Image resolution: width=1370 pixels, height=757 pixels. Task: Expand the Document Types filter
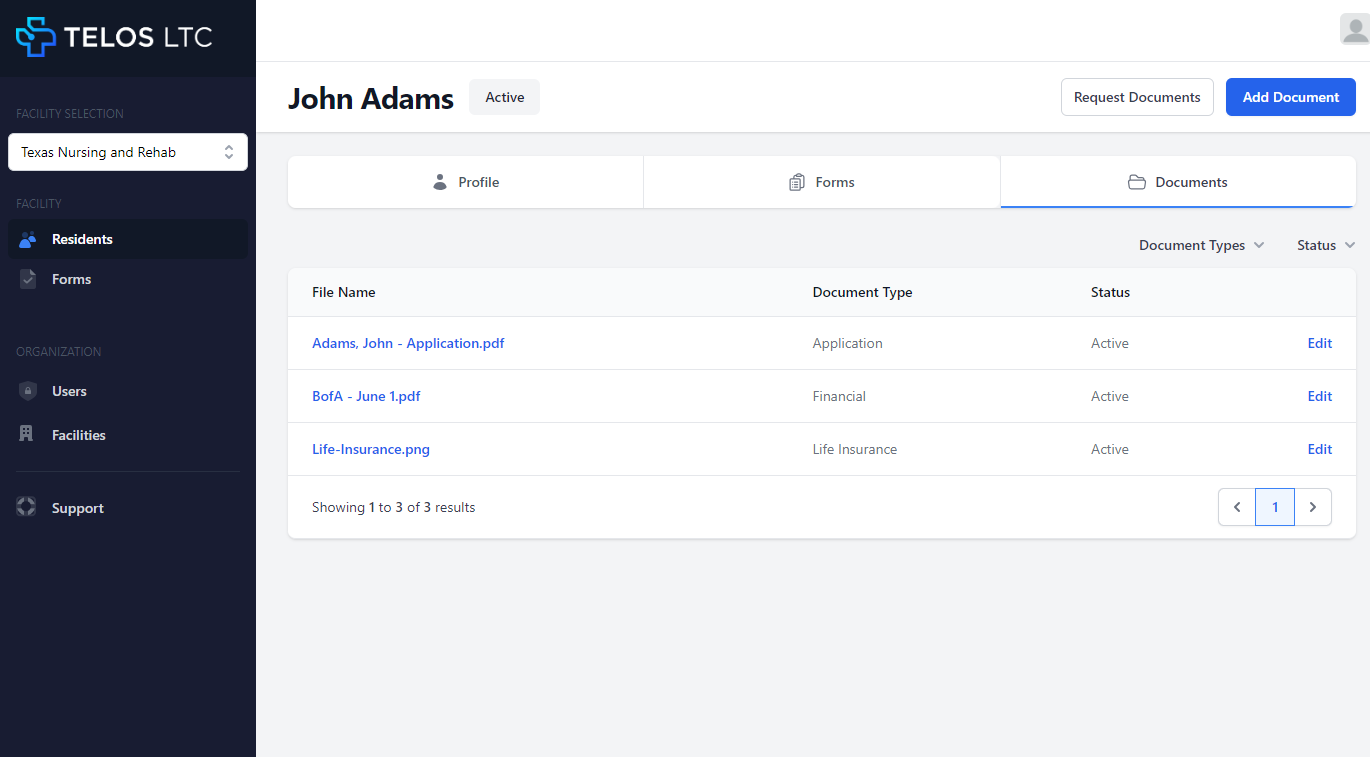[1201, 245]
